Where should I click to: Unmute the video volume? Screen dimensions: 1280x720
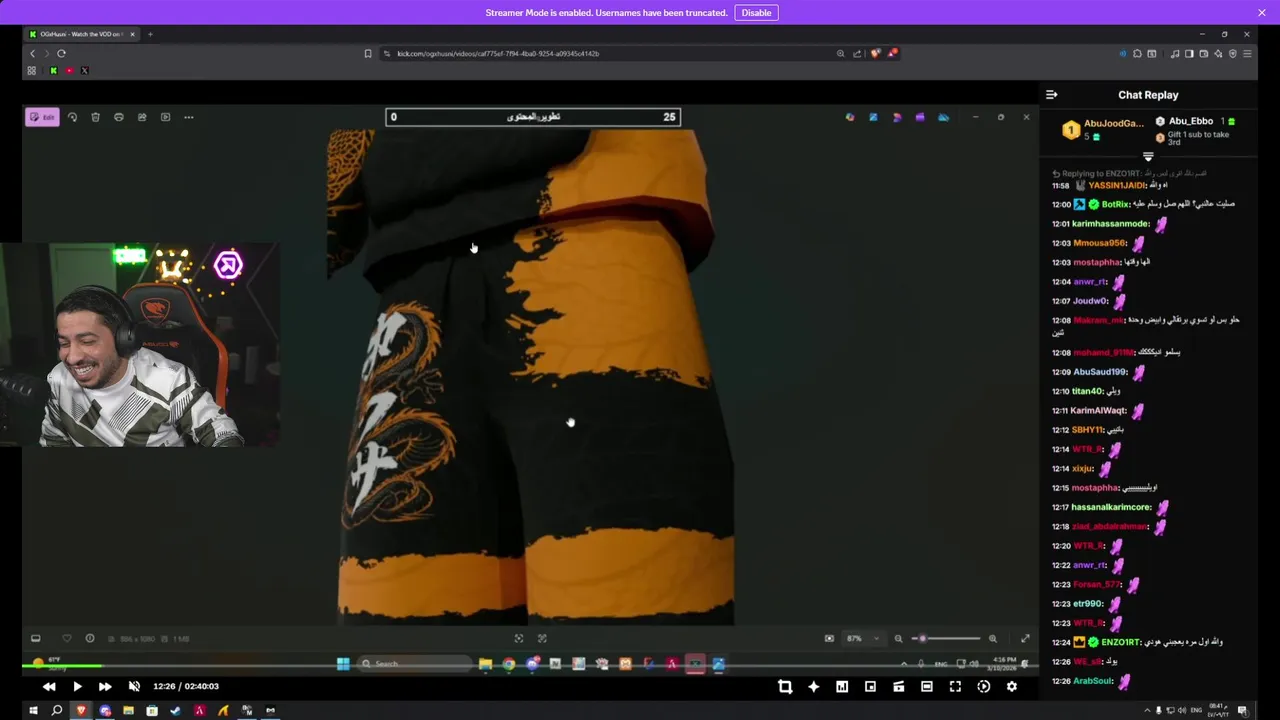134,686
